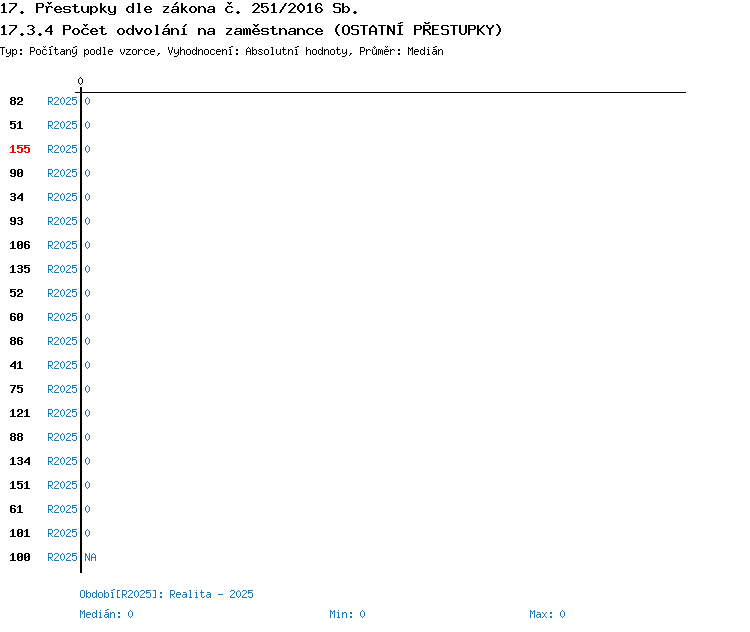750x632 pixels.
Task: Click the R2025 label beside row 101
Action: [x=62, y=533]
